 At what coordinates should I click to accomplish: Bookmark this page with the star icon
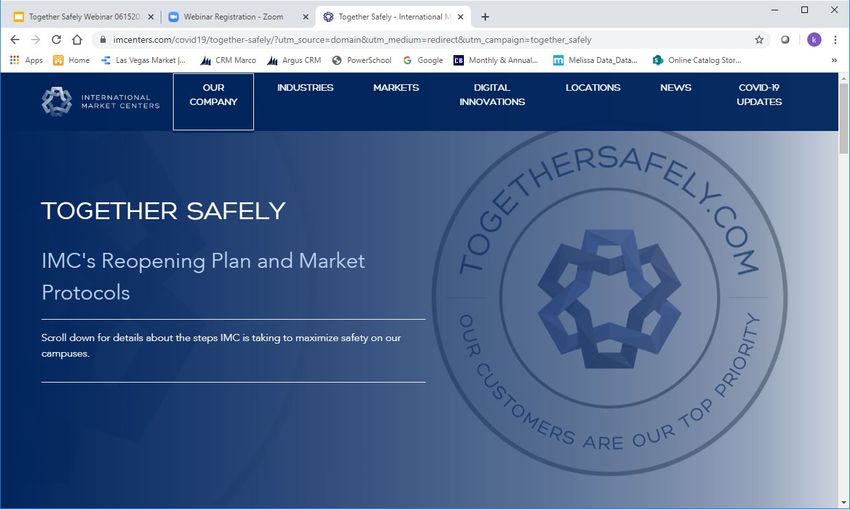759,40
